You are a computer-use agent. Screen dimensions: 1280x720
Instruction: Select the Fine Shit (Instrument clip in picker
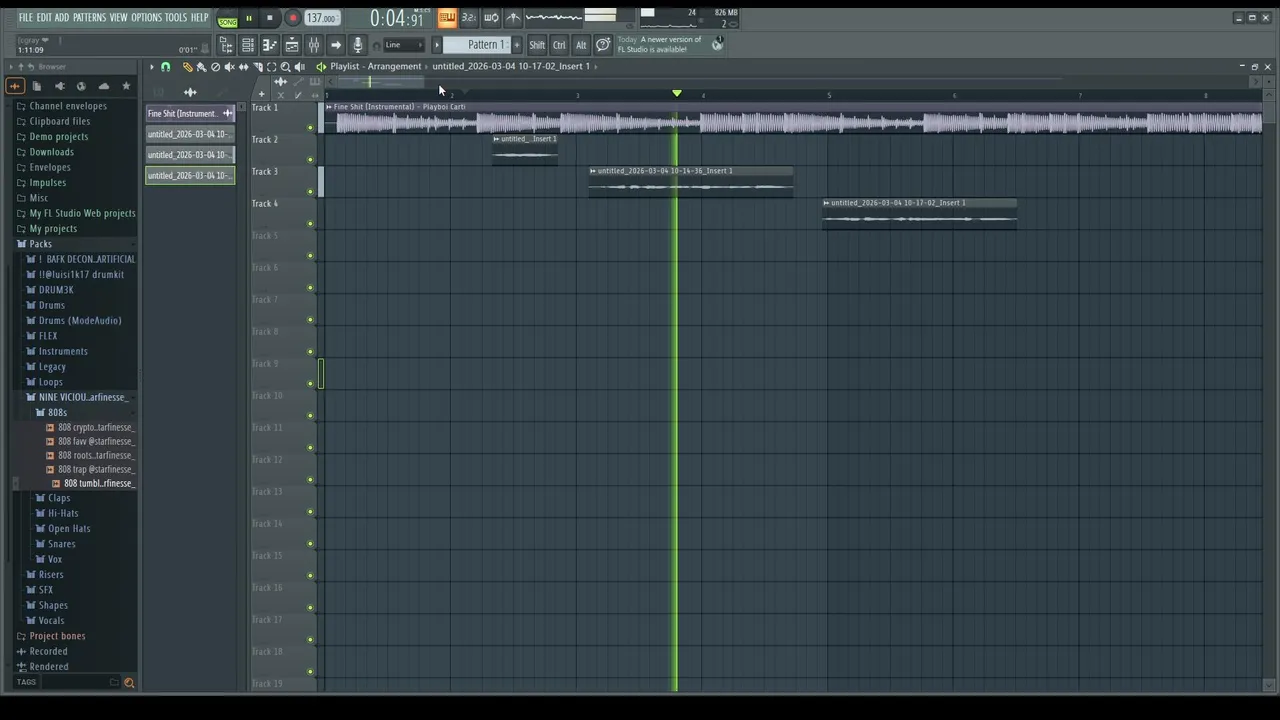tap(190, 113)
